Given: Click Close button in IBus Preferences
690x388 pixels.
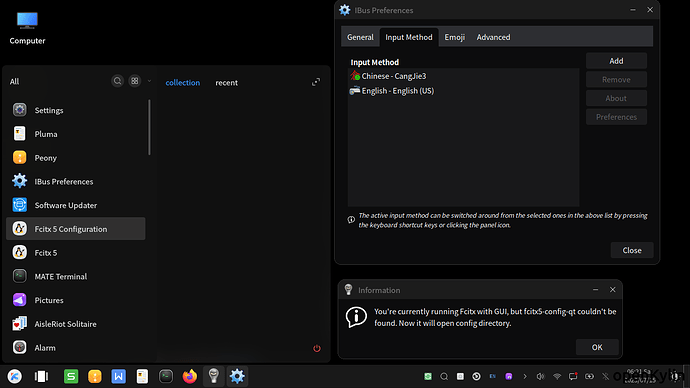Looking at the screenshot, I should tap(632, 250).
